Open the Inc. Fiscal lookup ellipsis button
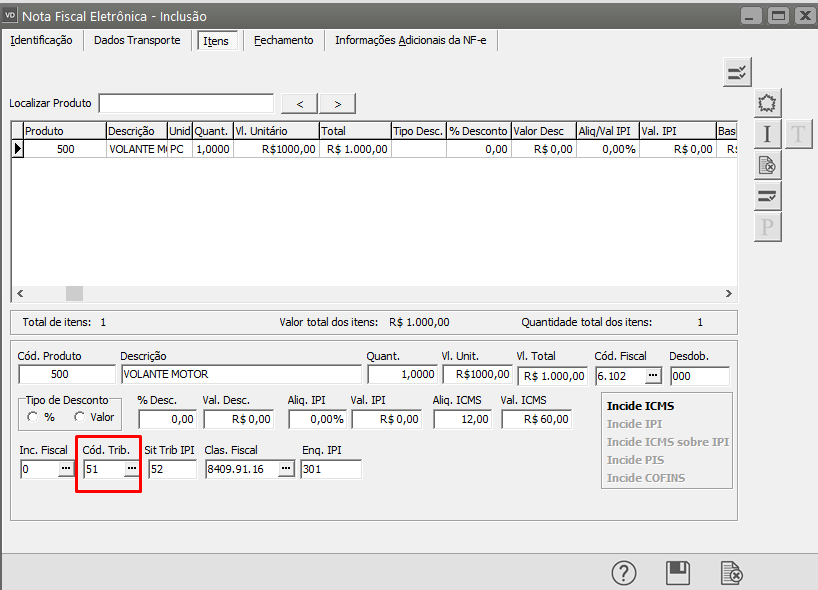818x590 pixels. click(x=65, y=469)
